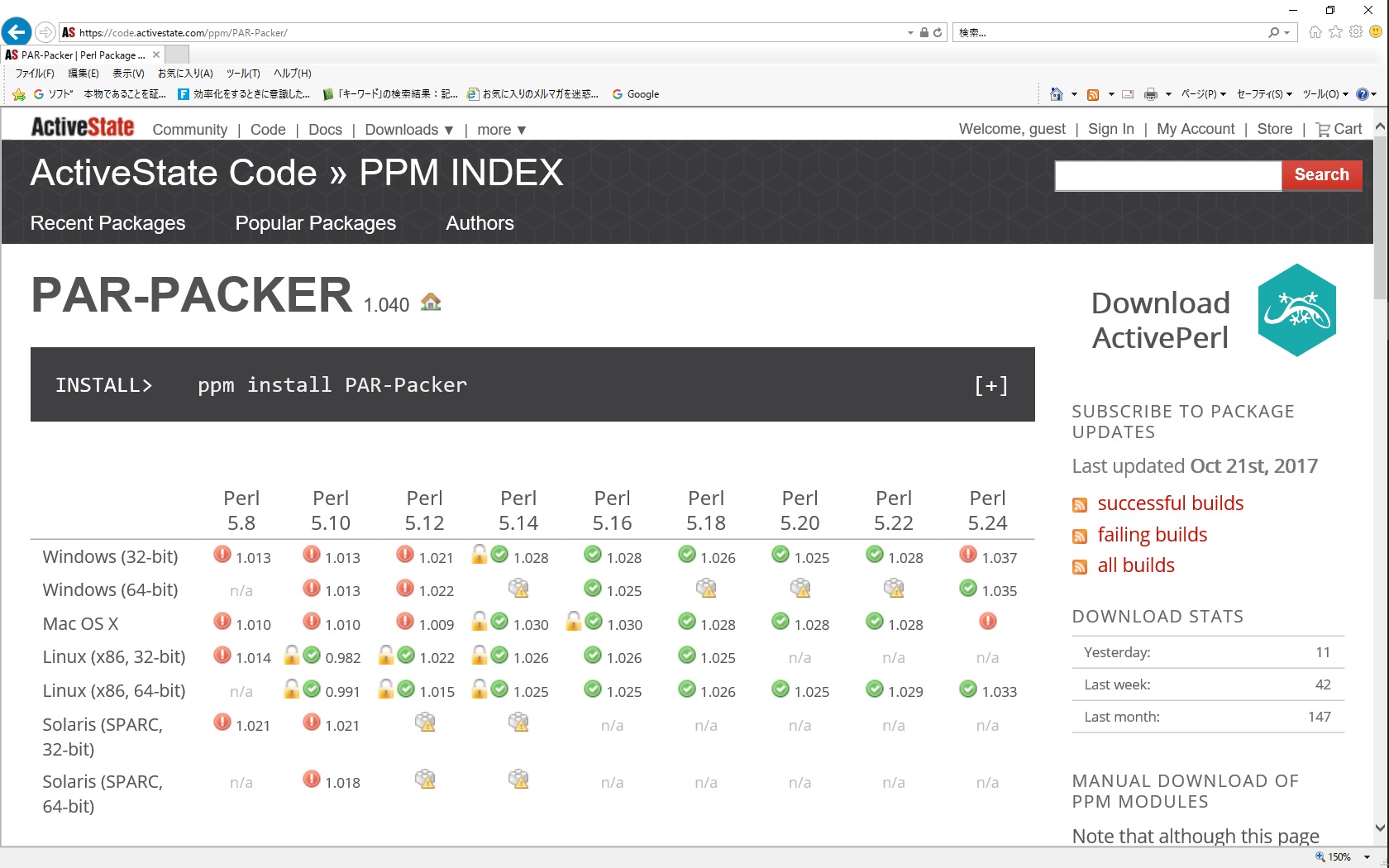Click the RSS icon beside failing builds
The height and width of the screenshot is (868, 1389).
point(1080,537)
